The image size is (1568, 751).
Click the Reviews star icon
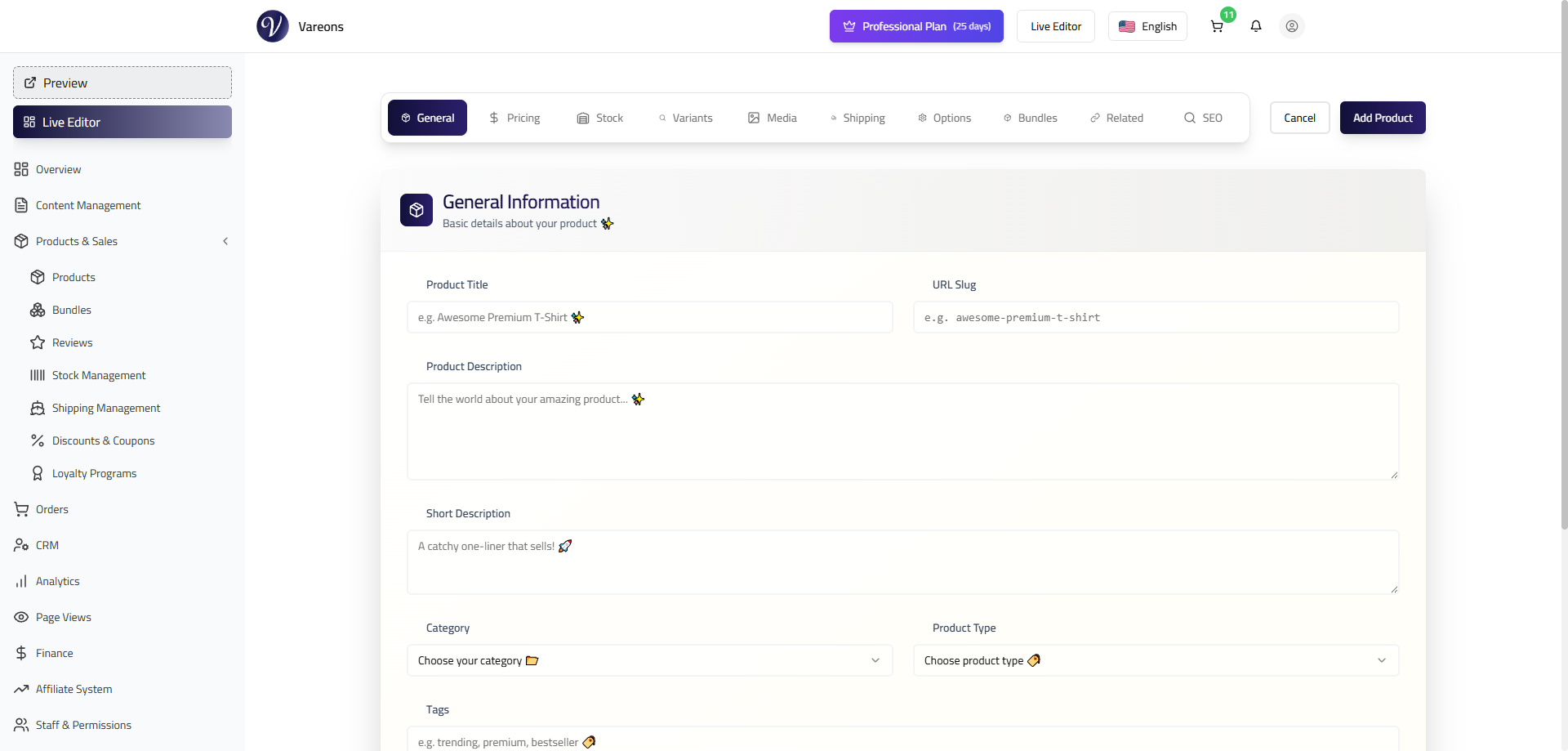[x=38, y=342]
